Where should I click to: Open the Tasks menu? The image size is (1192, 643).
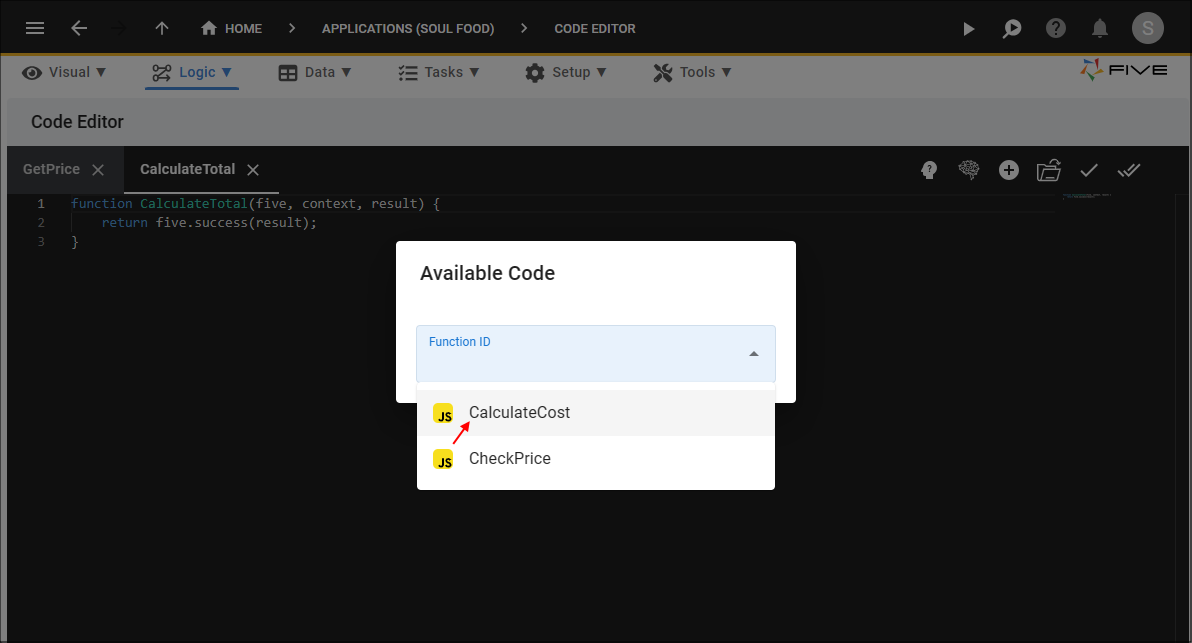pyautogui.click(x=439, y=72)
